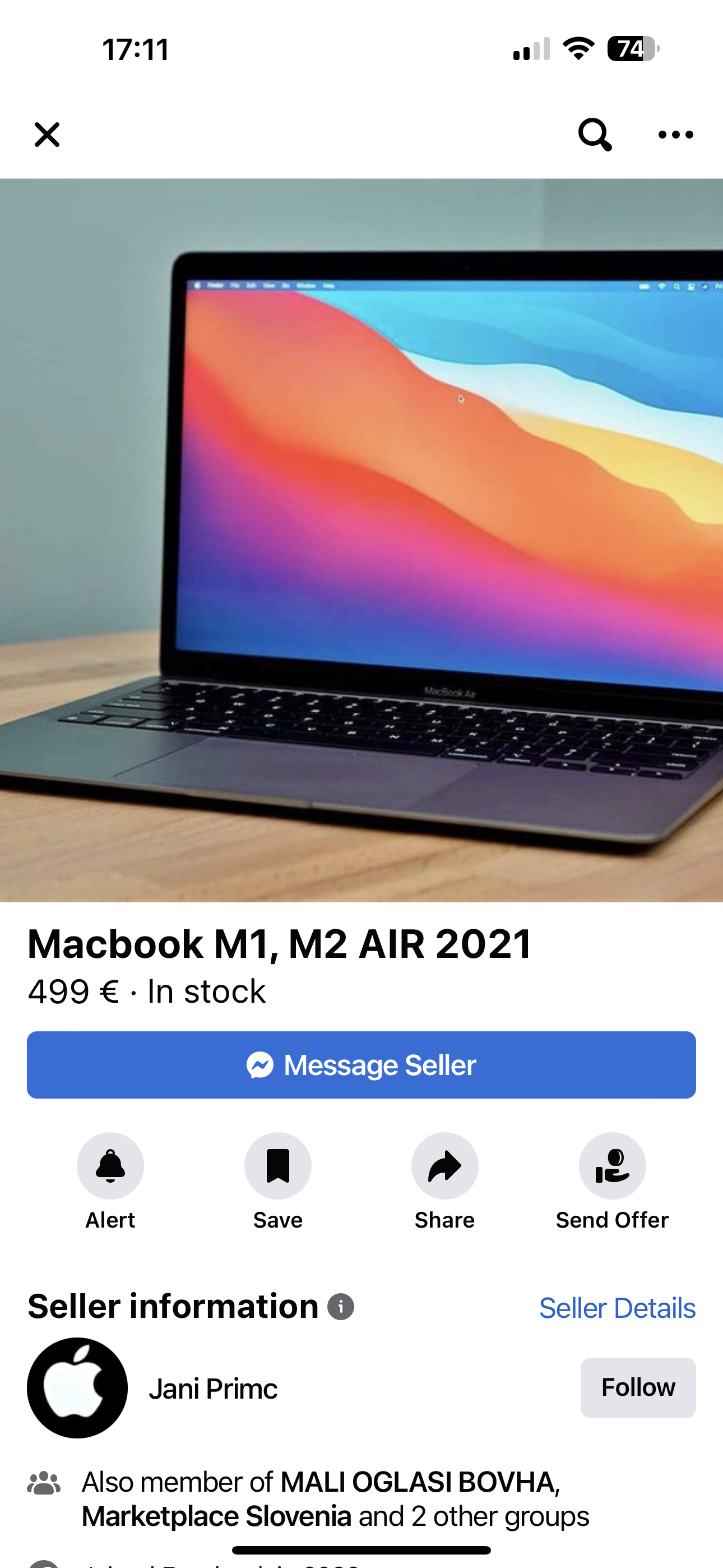Open the Marketplace Slovenia group link

[x=217, y=1516]
